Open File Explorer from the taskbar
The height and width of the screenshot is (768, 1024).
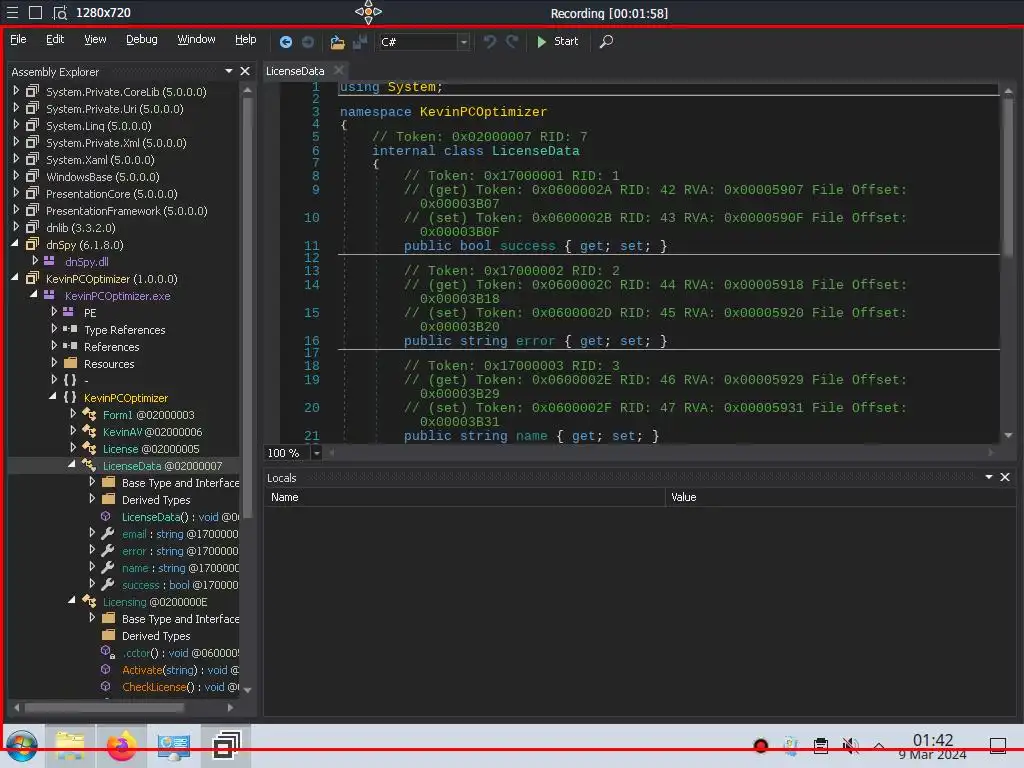pos(70,746)
